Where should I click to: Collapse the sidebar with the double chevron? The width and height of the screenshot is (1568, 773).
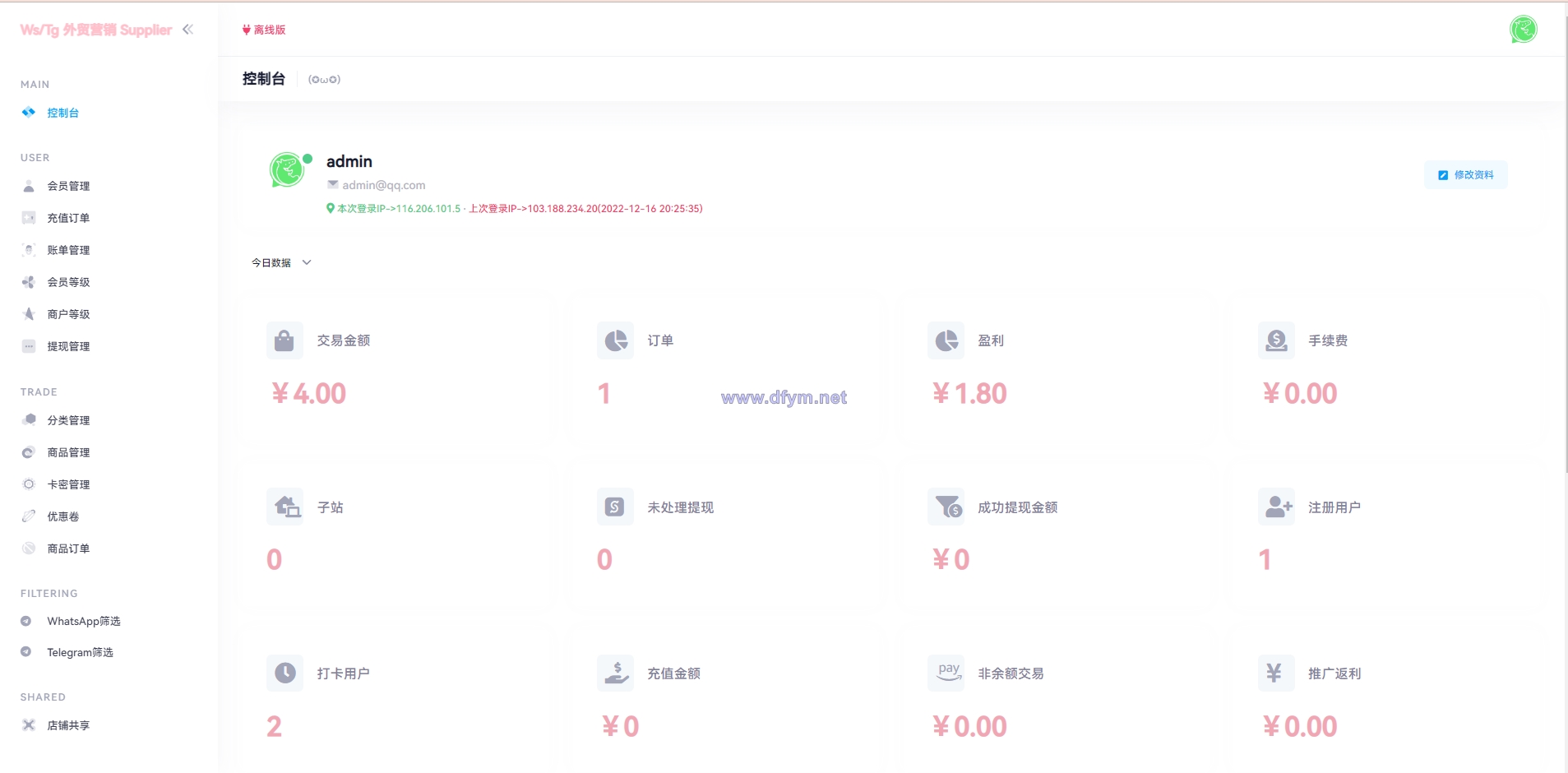pyautogui.click(x=188, y=30)
